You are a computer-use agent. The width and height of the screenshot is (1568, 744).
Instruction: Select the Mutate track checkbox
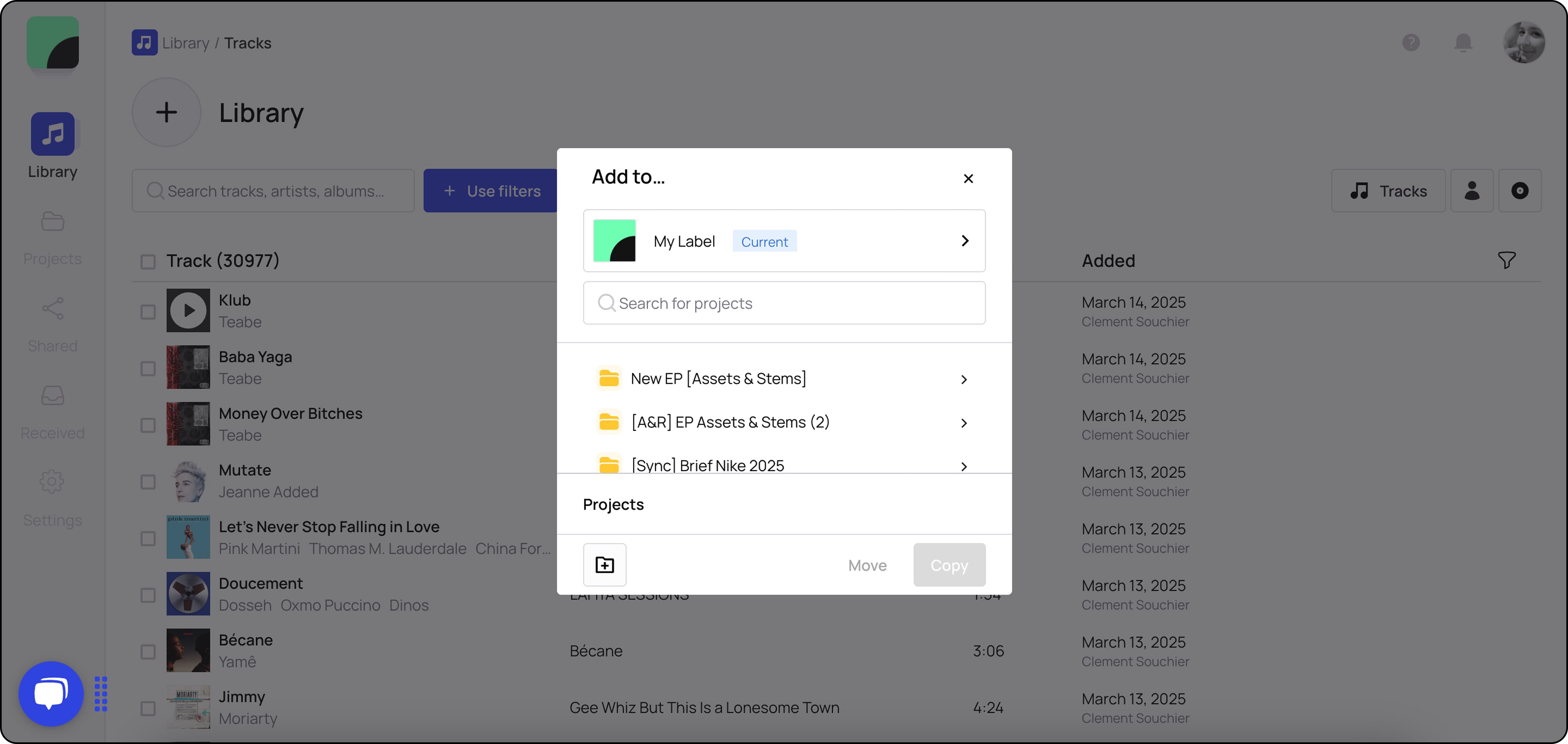148,482
